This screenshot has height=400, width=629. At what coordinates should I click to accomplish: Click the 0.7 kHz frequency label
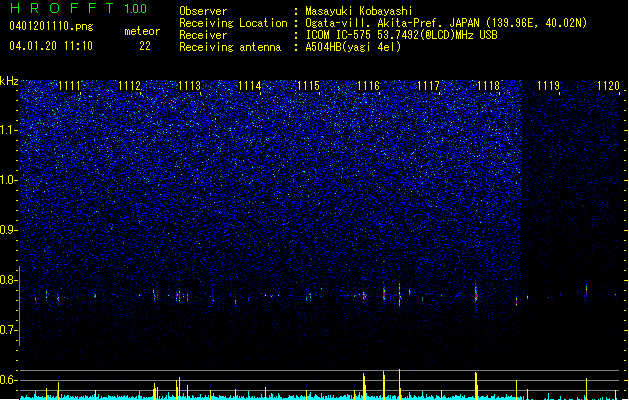click(x=9, y=330)
